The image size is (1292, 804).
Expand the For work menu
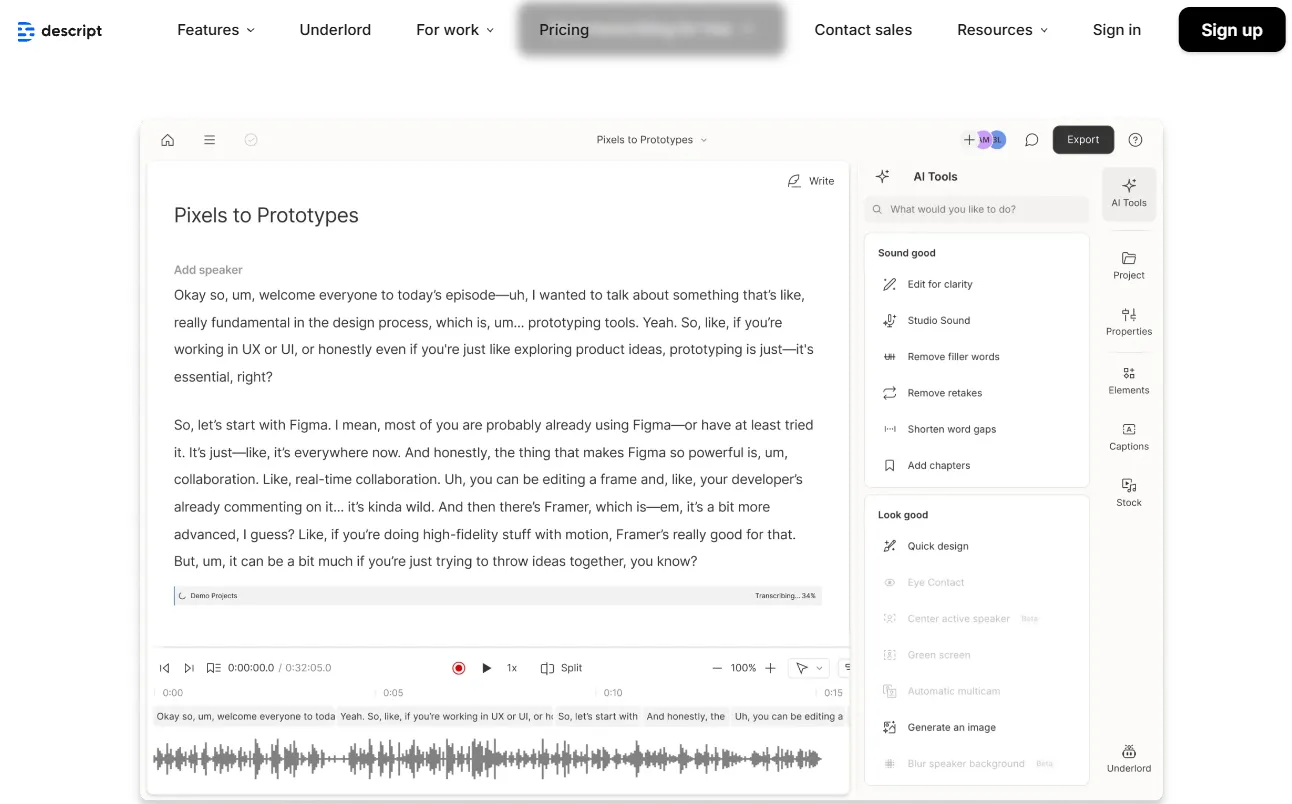pos(455,30)
